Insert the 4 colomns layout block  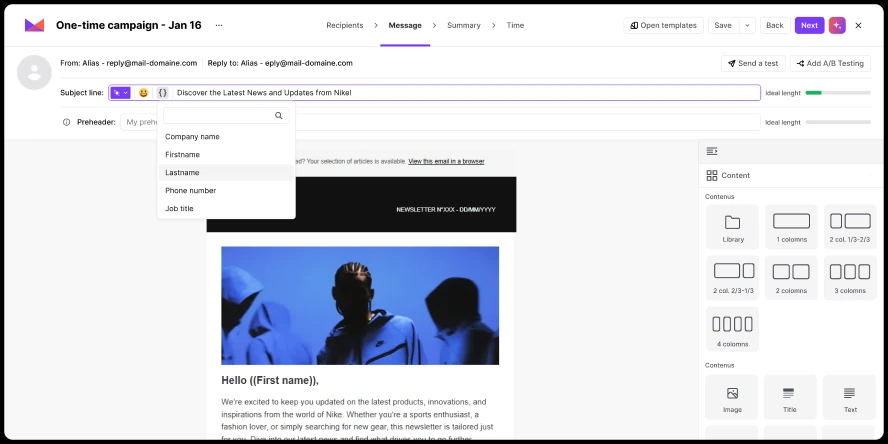point(732,329)
